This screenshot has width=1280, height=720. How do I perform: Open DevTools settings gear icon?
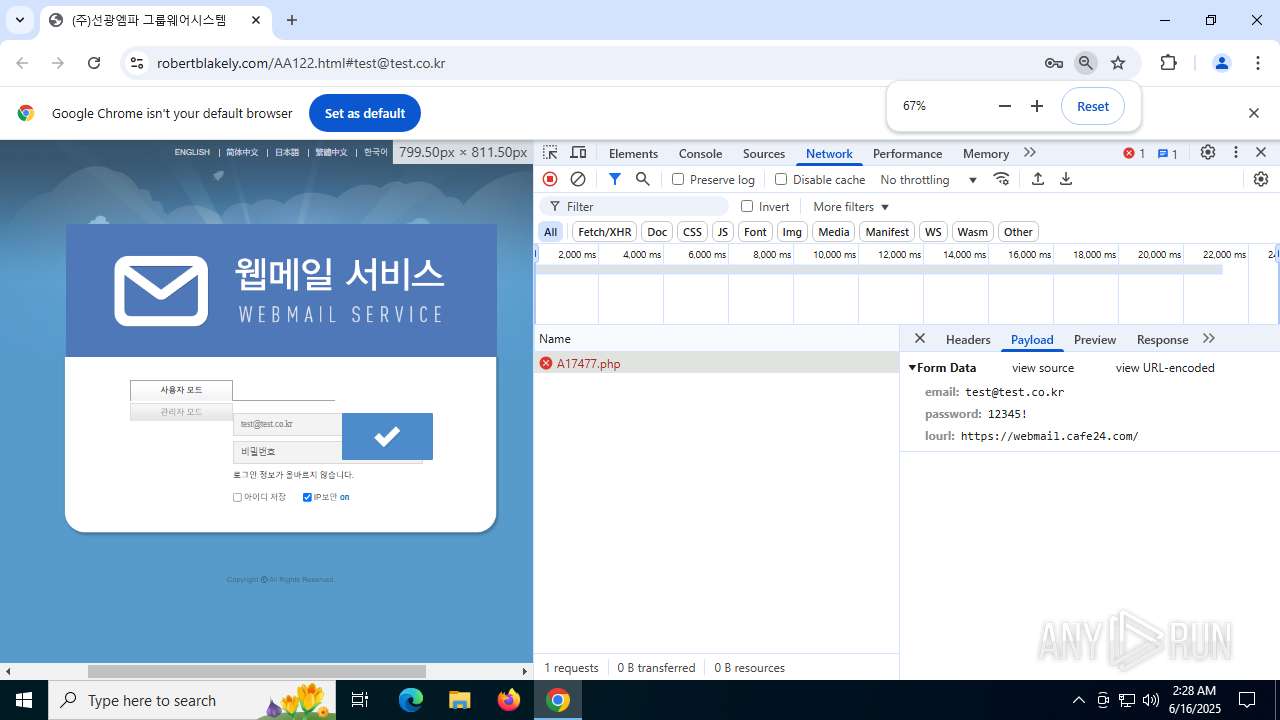pos(1208,153)
